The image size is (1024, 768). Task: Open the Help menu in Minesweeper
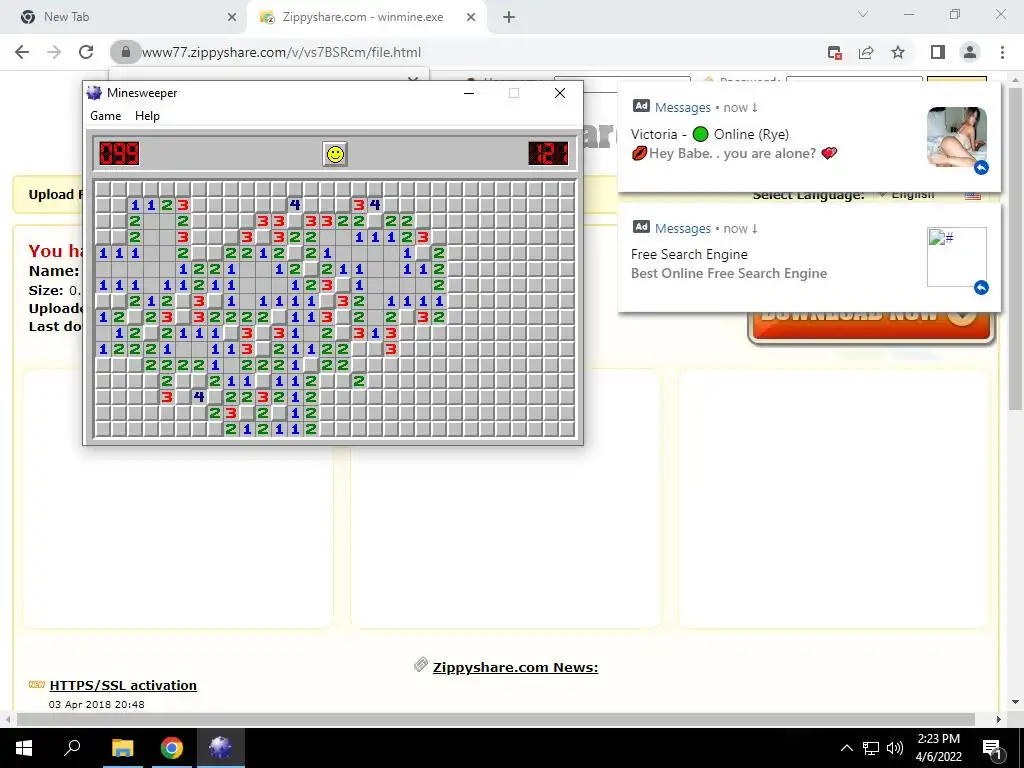coord(147,116)
